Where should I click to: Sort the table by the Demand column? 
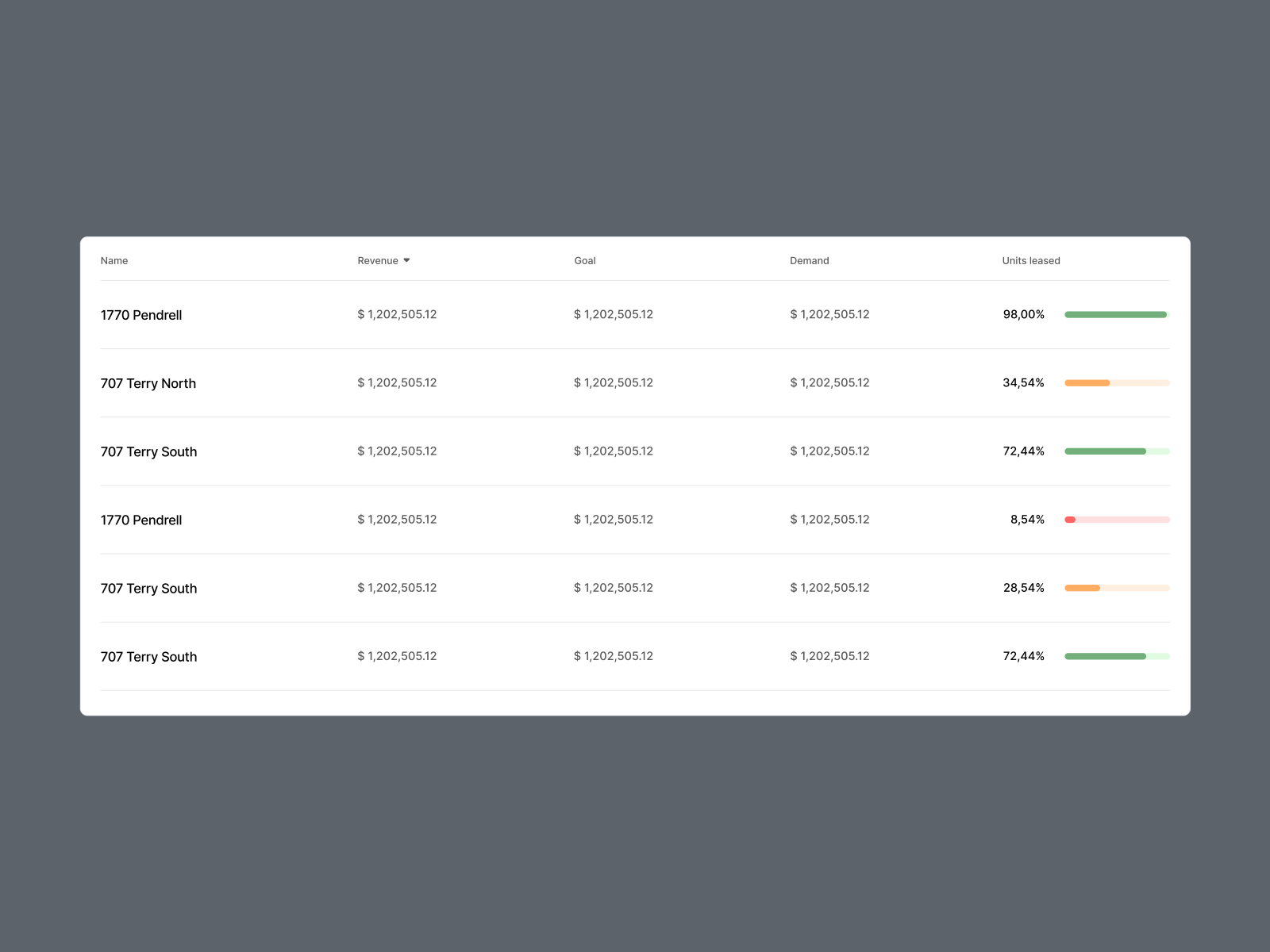[809, 260]
